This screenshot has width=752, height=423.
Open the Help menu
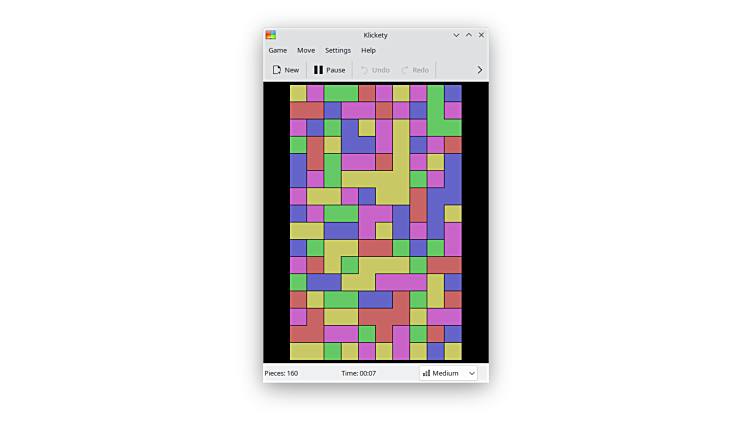(x=368, y=50)
